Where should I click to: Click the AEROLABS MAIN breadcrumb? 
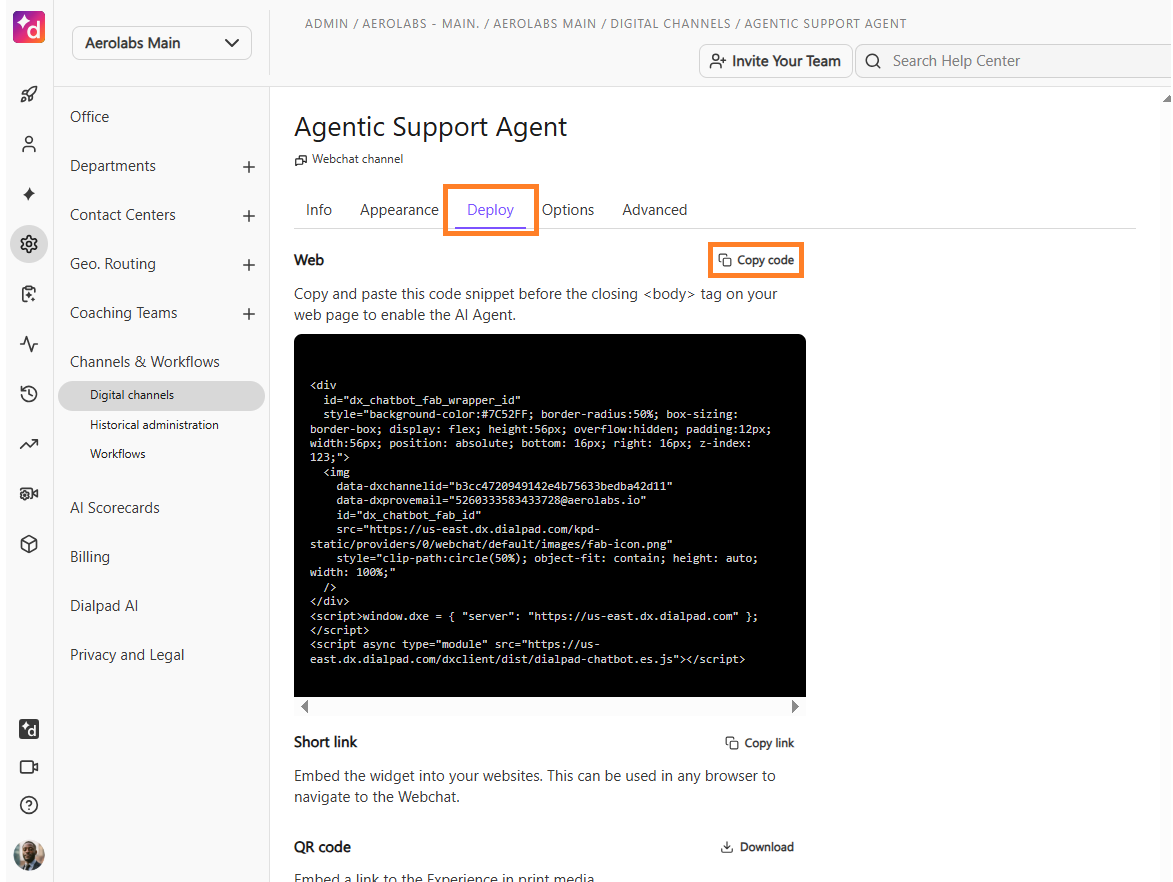click(x=545, y=24)
